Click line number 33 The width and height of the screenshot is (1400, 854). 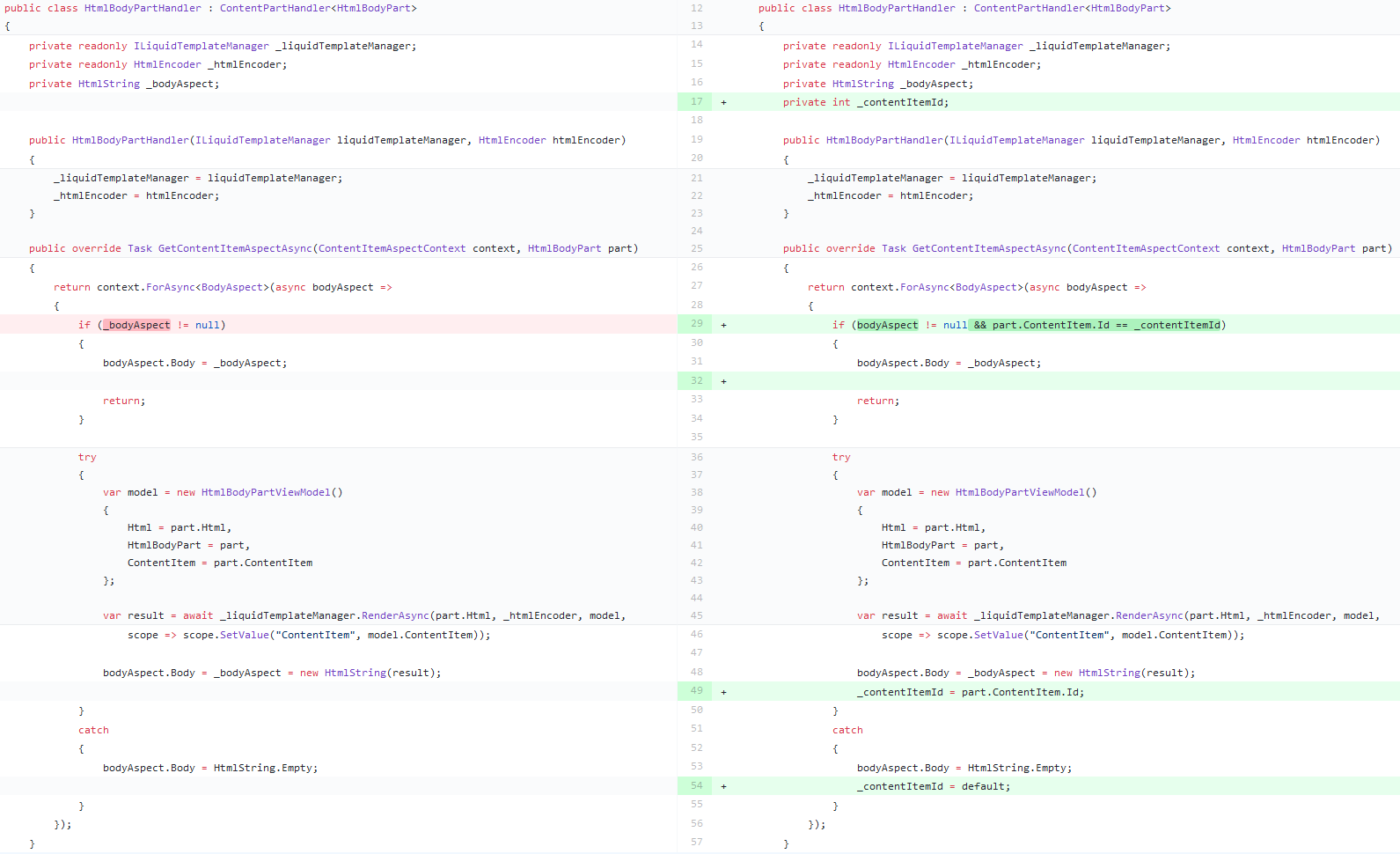(x=697, y=399)
